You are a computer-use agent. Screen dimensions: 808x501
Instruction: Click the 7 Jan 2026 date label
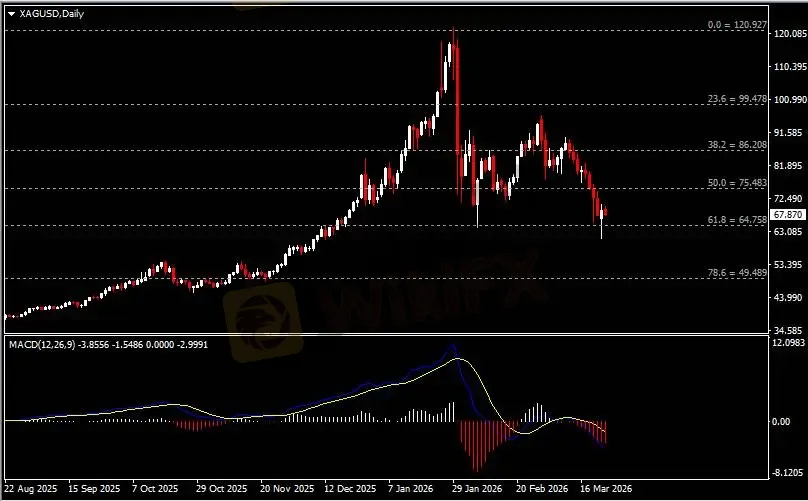[411, 488]
